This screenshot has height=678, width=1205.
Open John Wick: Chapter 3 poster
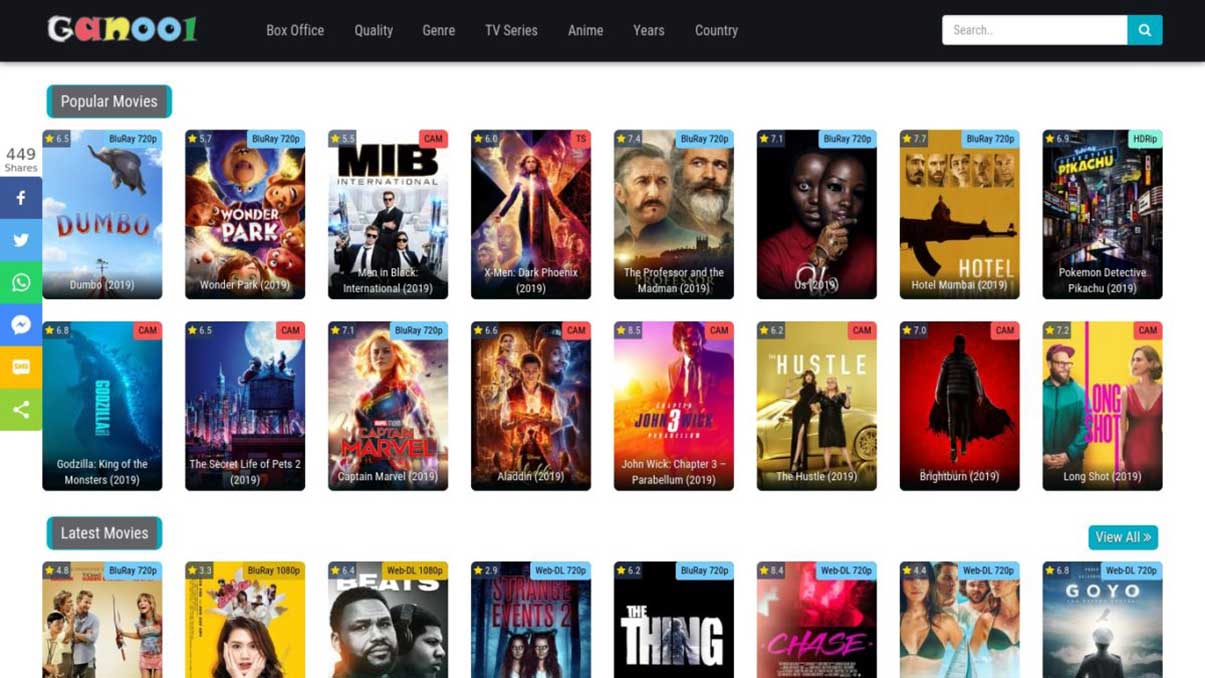click(674, 406)
